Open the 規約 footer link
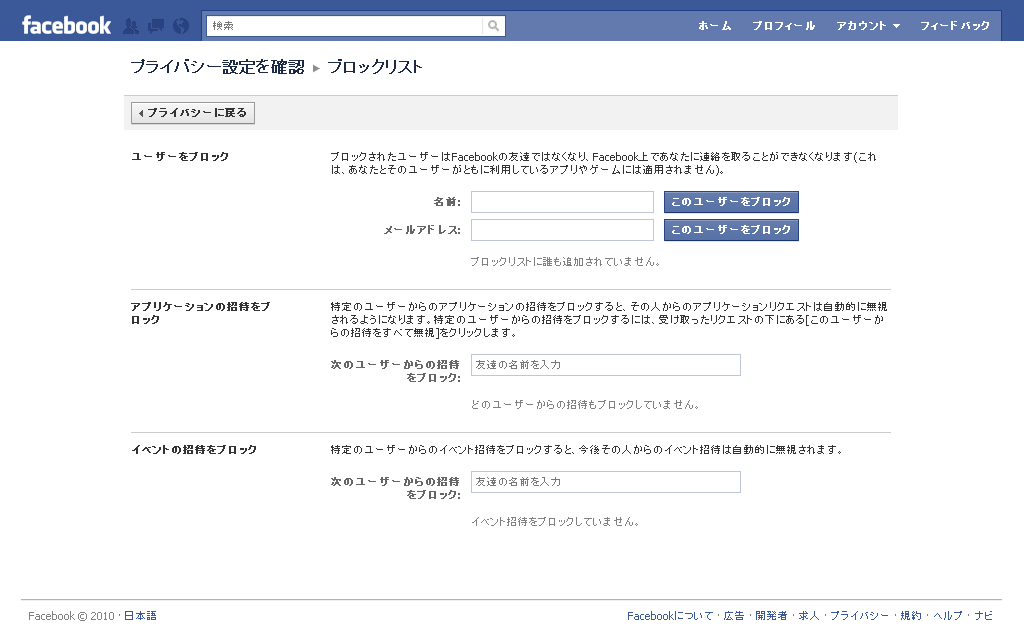 click(911, 616)
